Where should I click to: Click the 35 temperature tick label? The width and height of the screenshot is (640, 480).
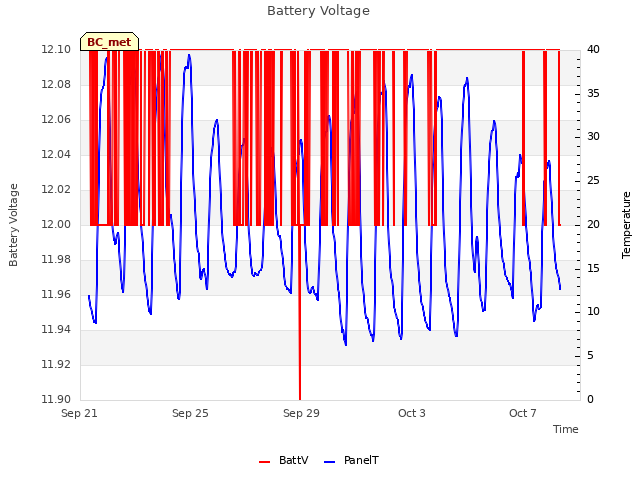click(593, 93)
